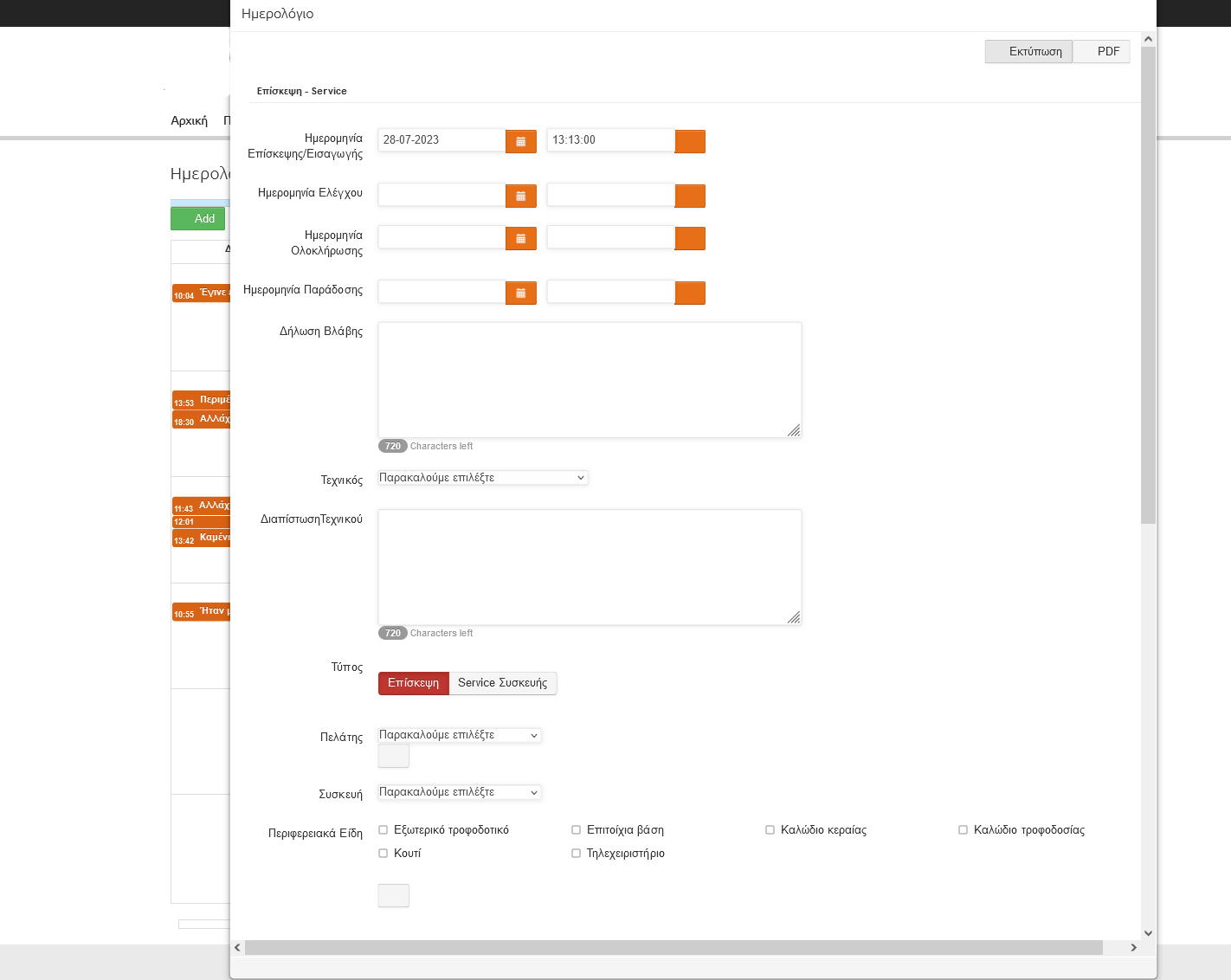
Task: Expand the Τεχνικός dropdown
Action: 483,478
